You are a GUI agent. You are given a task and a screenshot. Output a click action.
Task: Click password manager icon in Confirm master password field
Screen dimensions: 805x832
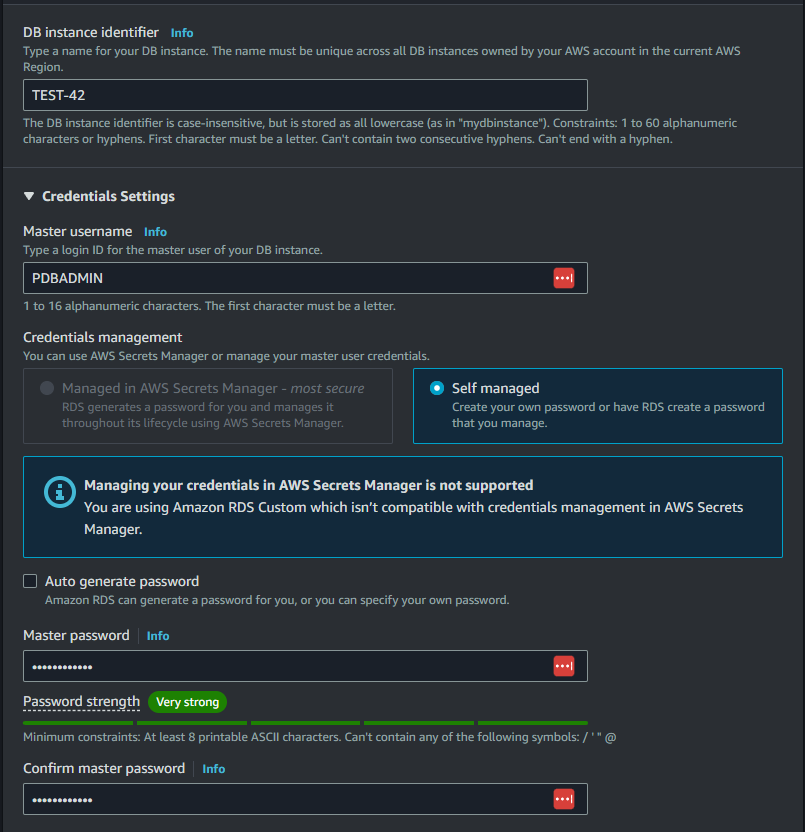coord(564,799)
